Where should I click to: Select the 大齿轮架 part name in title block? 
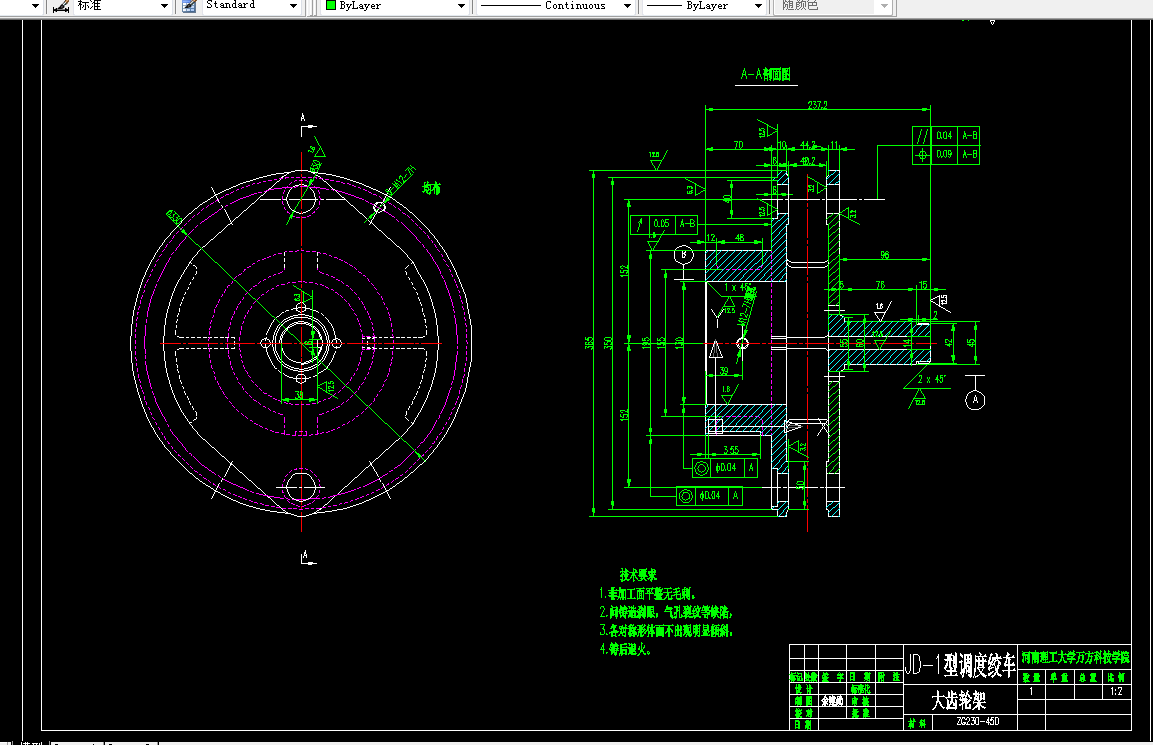pyautogui.click(x=958, y=701)
